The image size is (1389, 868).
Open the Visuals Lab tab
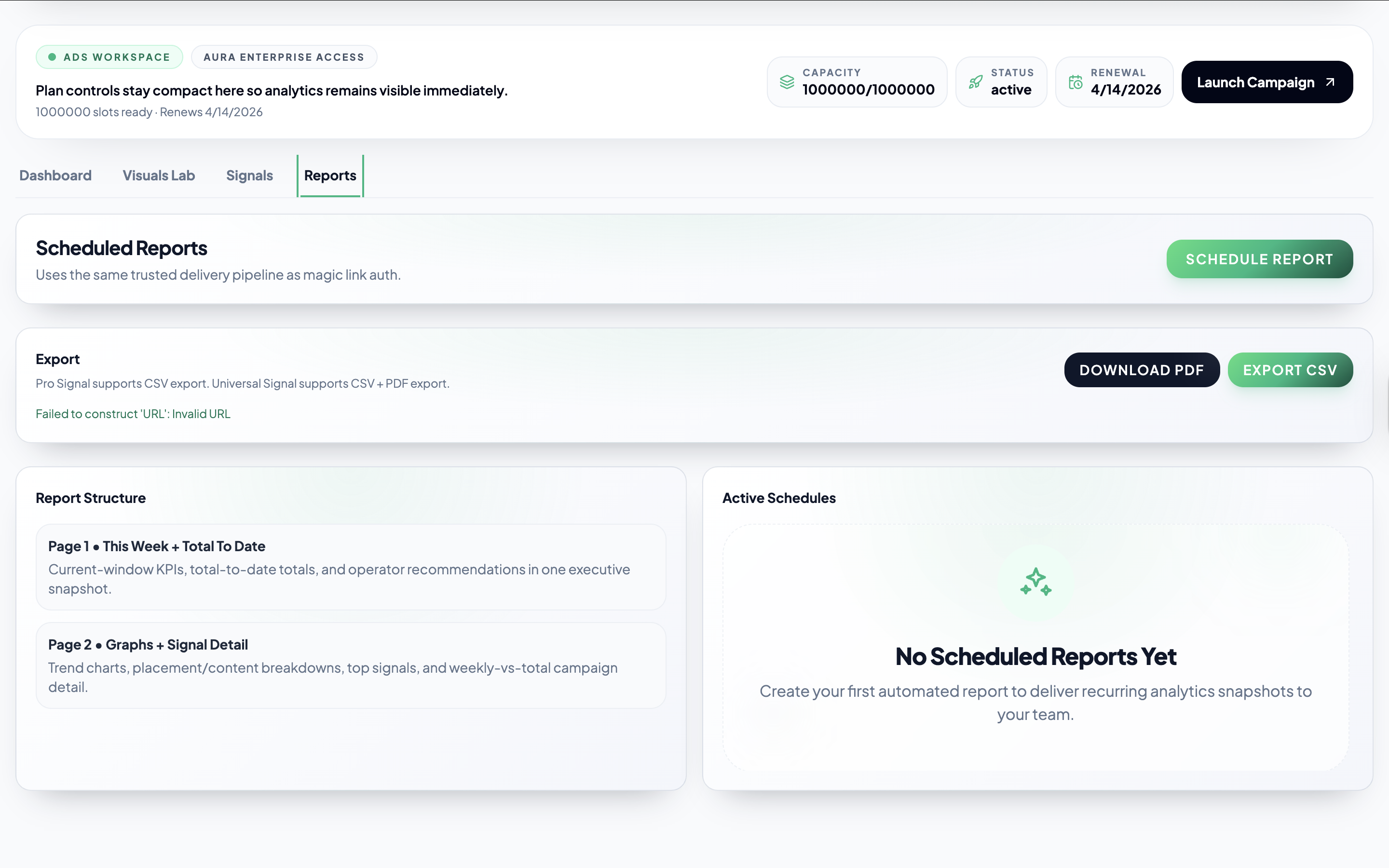pos(158,175)
